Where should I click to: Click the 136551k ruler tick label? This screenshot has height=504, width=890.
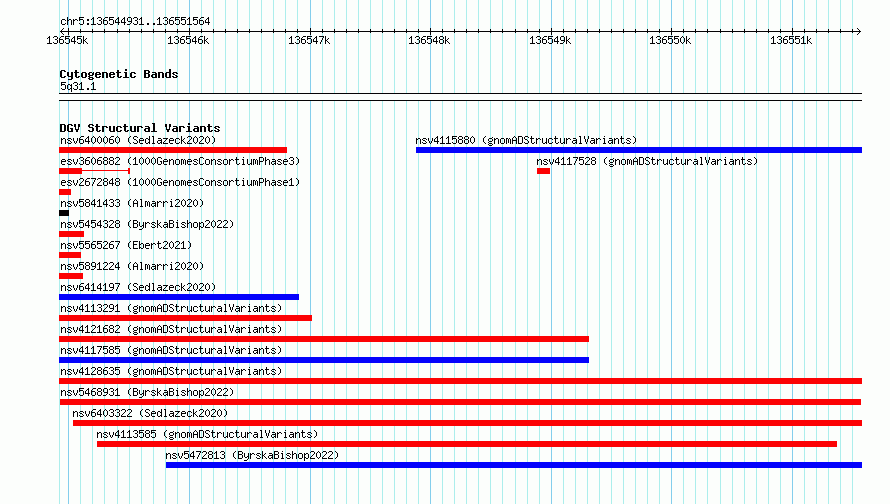coord(791,40)
